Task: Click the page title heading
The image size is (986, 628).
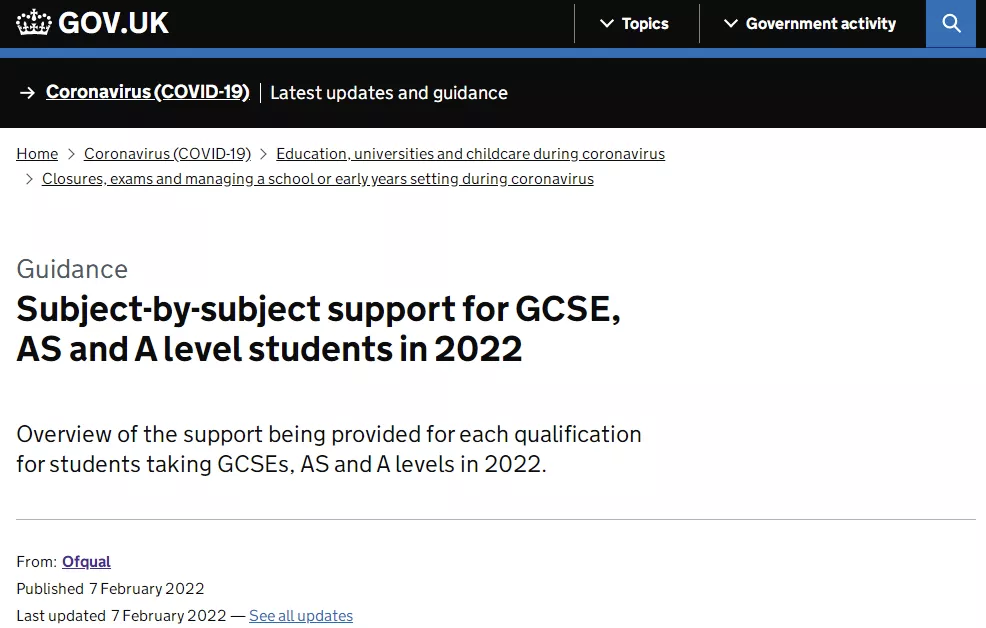Action: (x=318, y=329)
